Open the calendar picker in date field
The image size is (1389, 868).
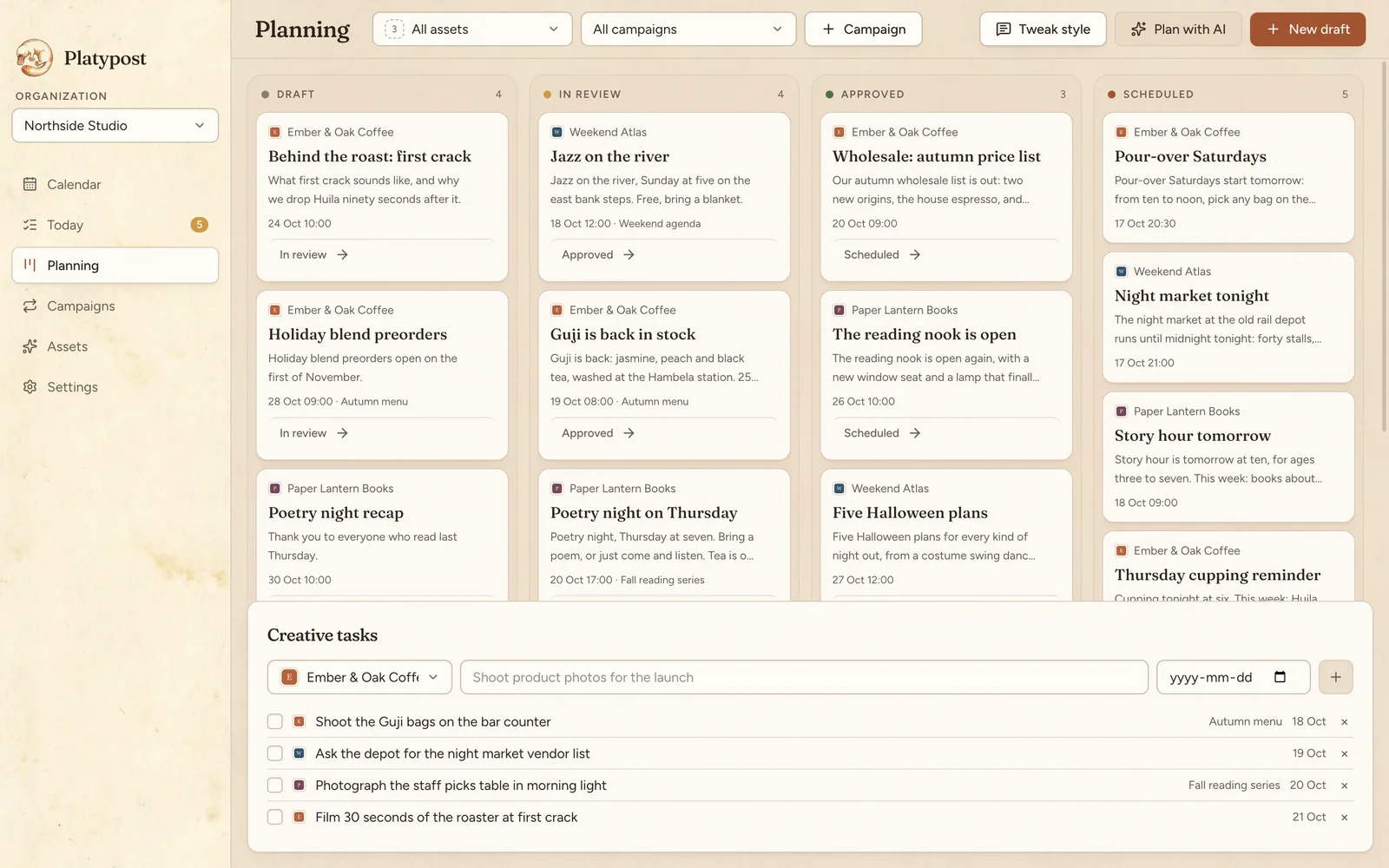click(1280, 677)
